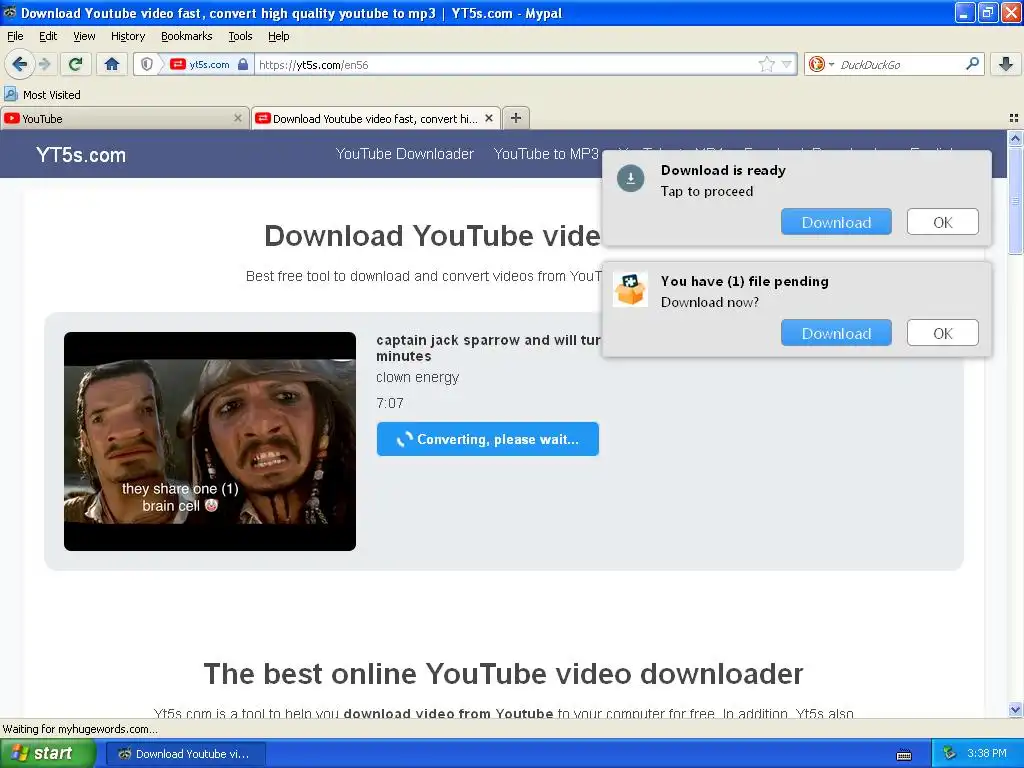Select the Download Youtube taskbar button

(185, 754)
